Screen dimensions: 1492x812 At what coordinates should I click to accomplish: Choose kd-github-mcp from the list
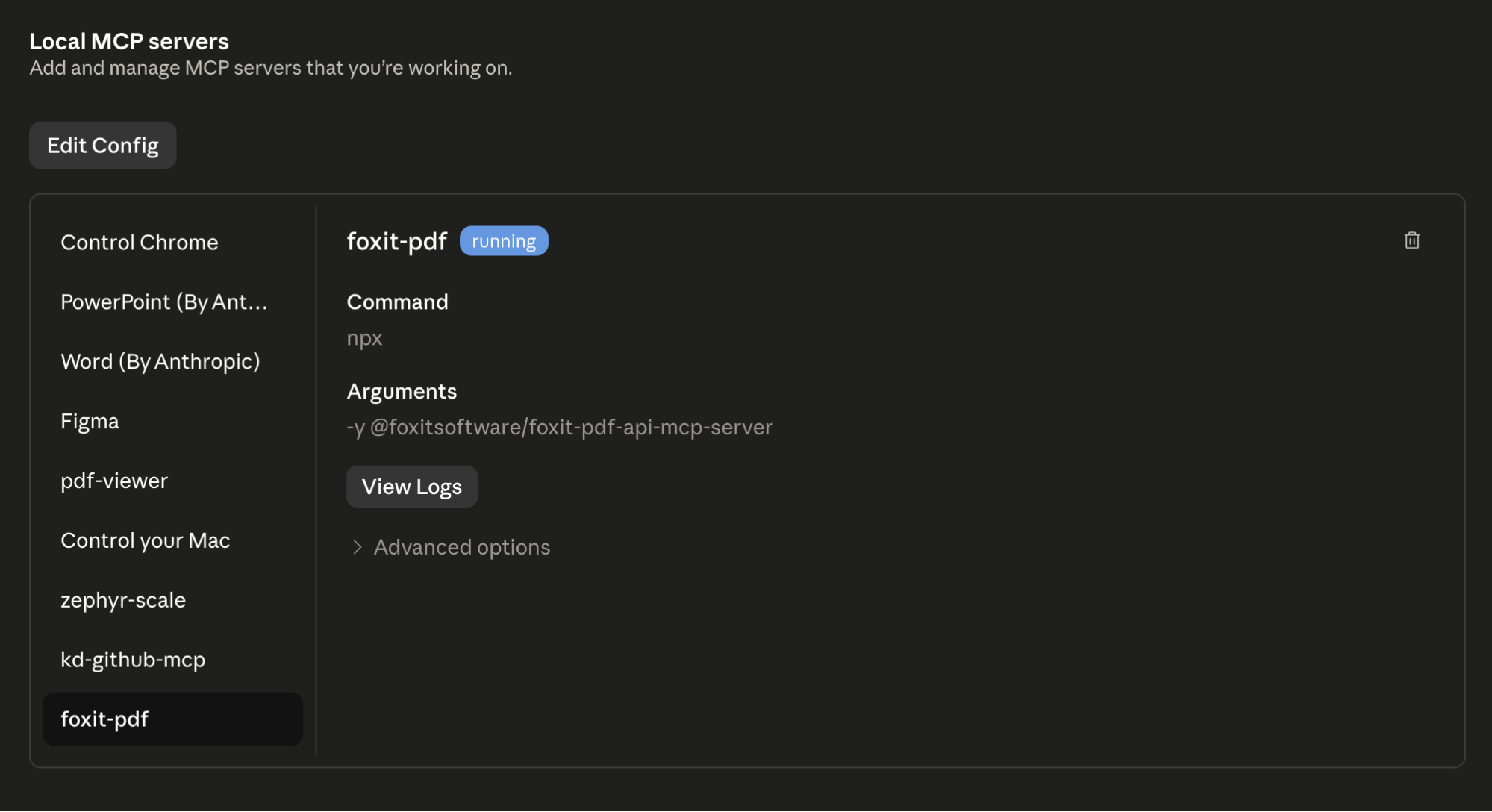(172, 660)
